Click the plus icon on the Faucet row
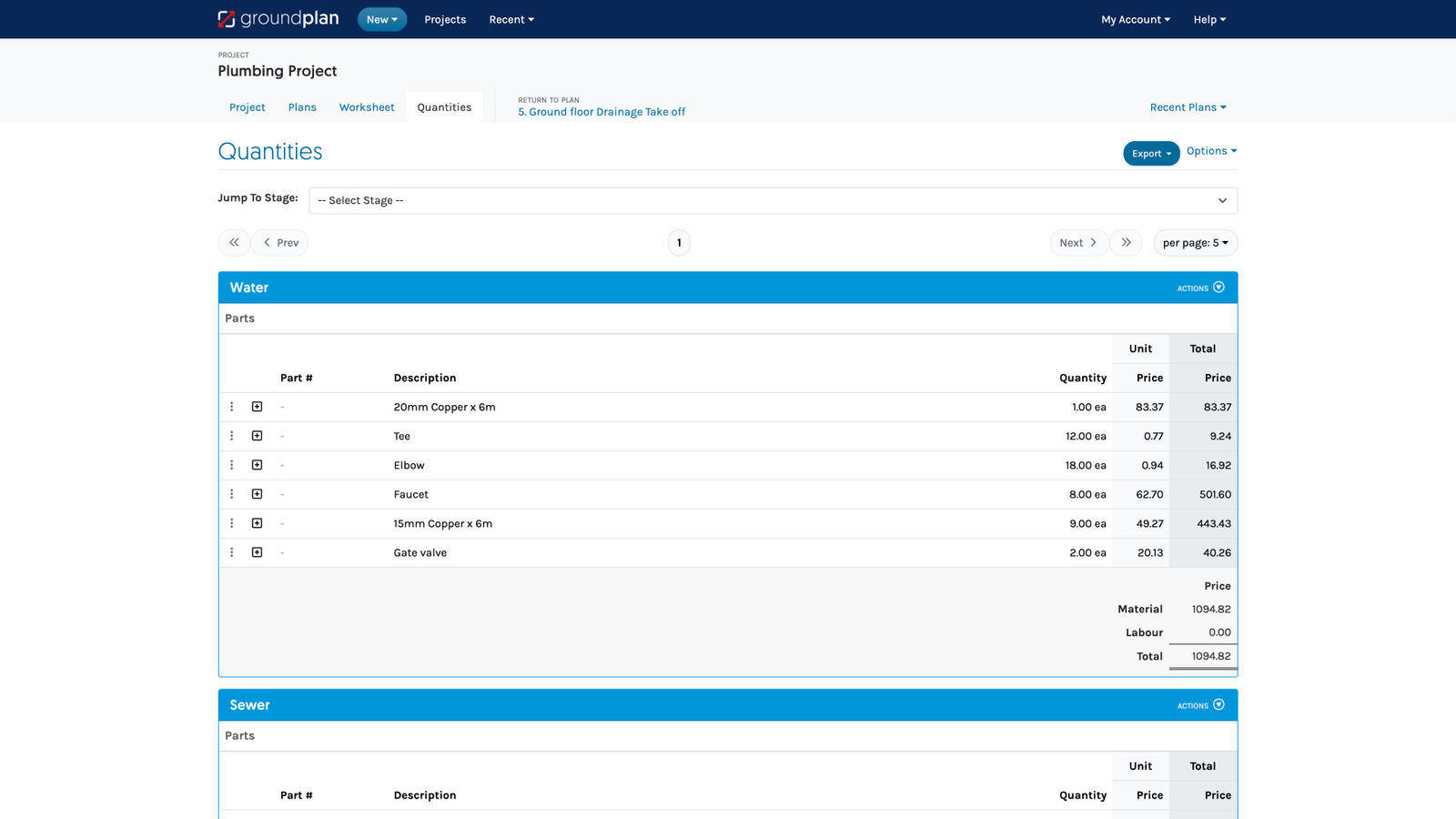Viewport: 1456px width, 819px height. 257,494
